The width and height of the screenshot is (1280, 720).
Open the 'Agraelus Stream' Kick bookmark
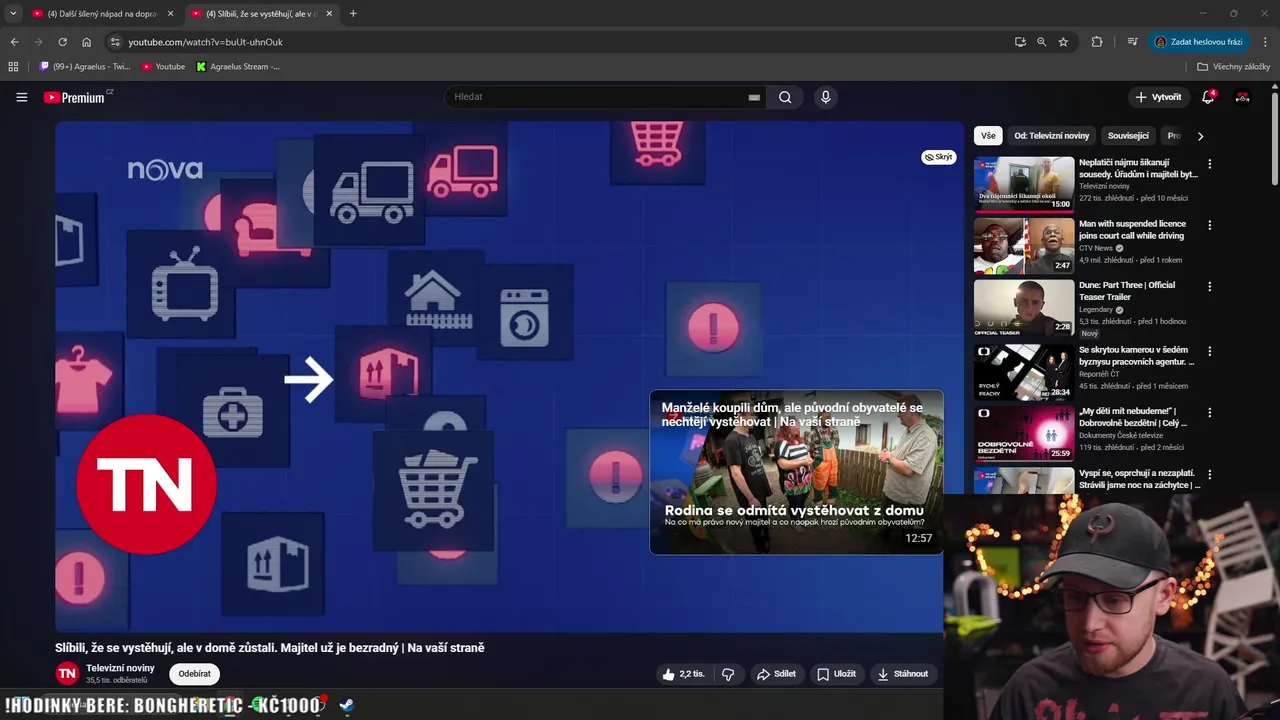click(238, 67)
